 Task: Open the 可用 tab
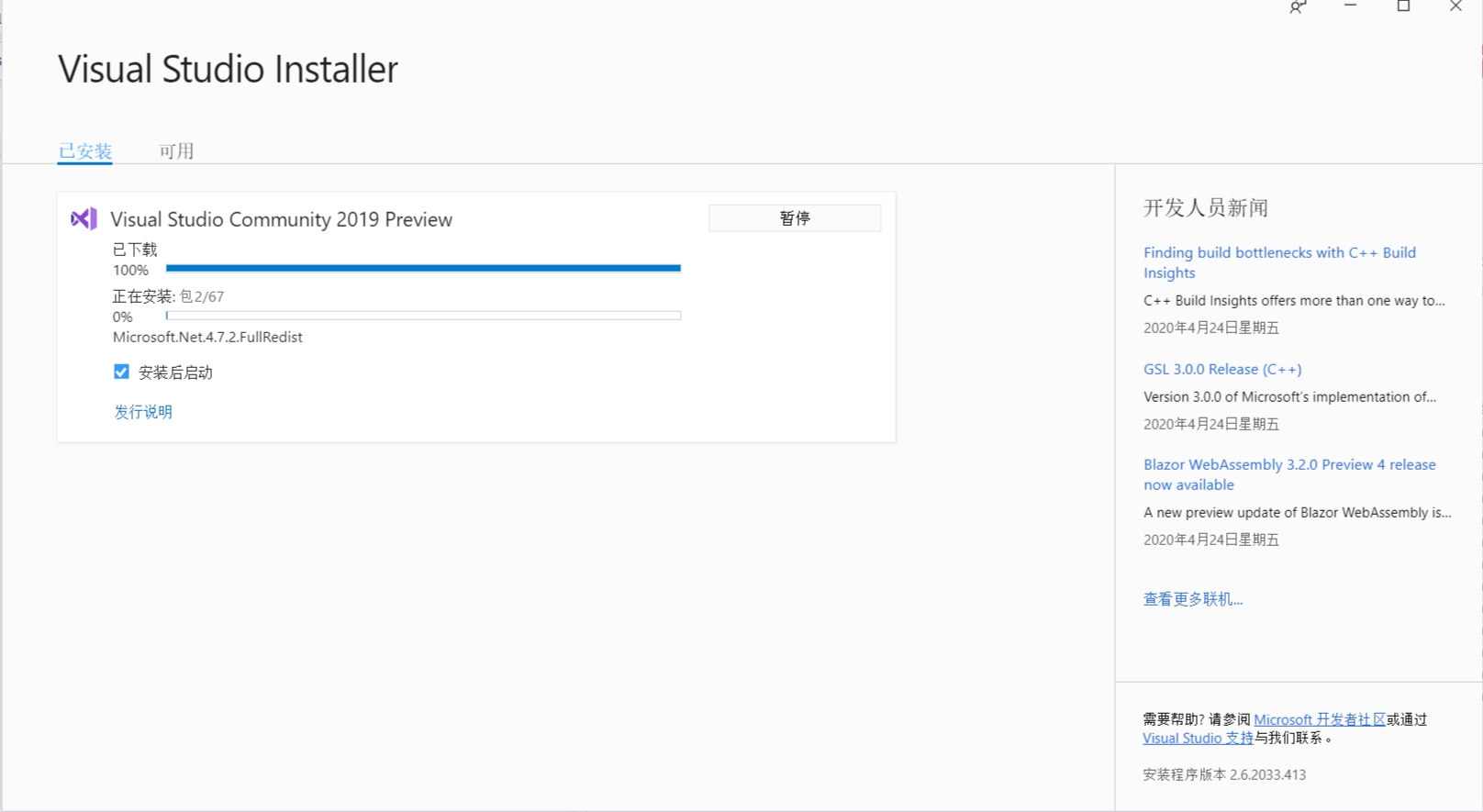click(176, 151)
